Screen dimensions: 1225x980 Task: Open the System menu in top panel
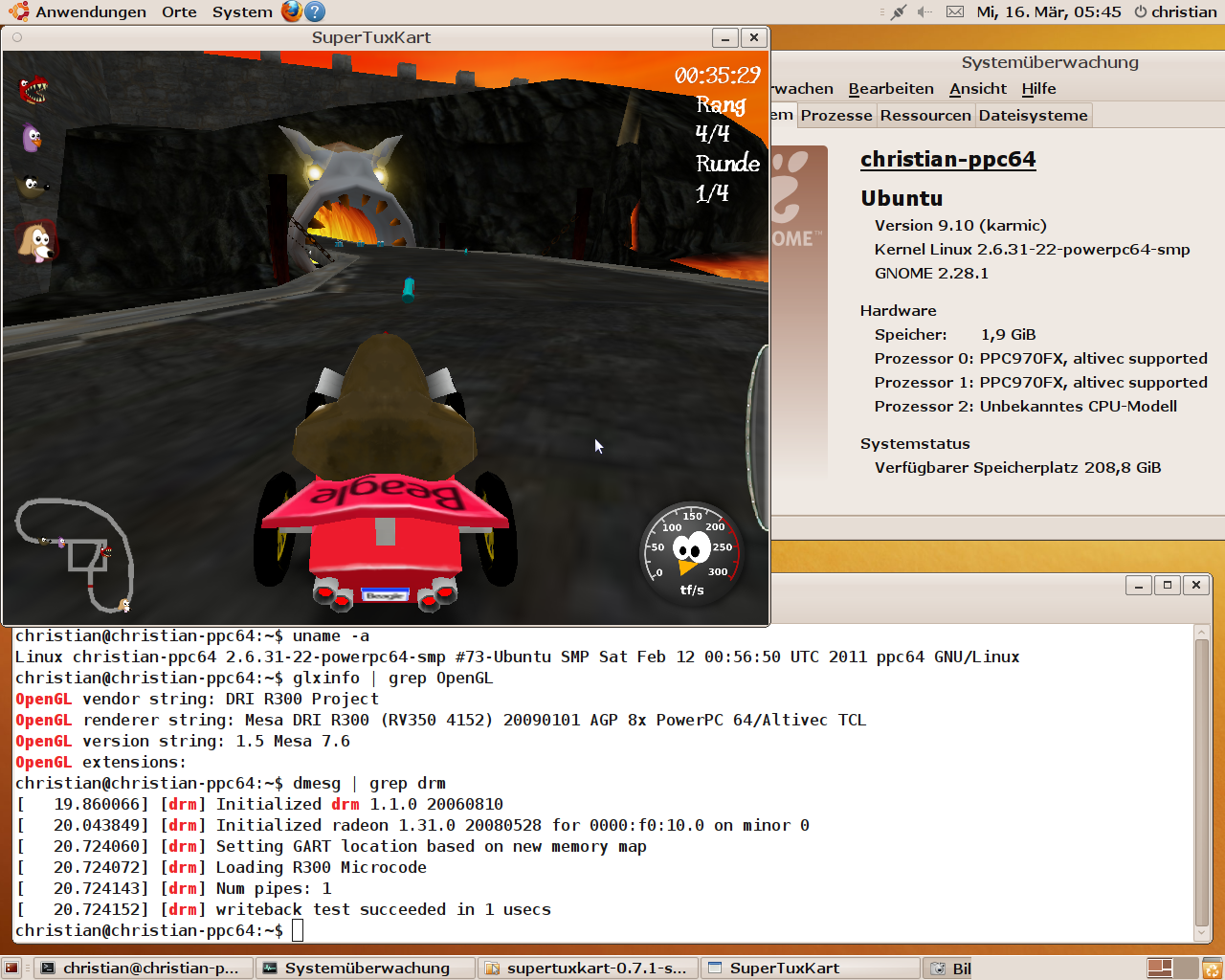click(242, 11)
